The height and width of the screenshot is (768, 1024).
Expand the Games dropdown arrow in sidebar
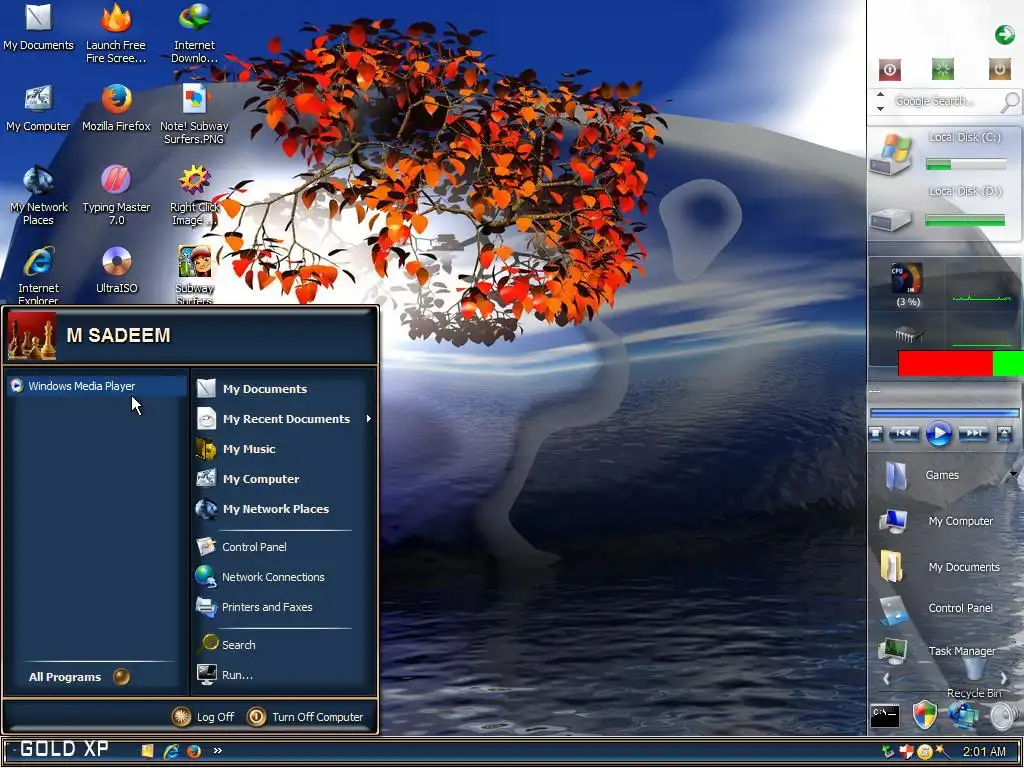click(1014, 474)
